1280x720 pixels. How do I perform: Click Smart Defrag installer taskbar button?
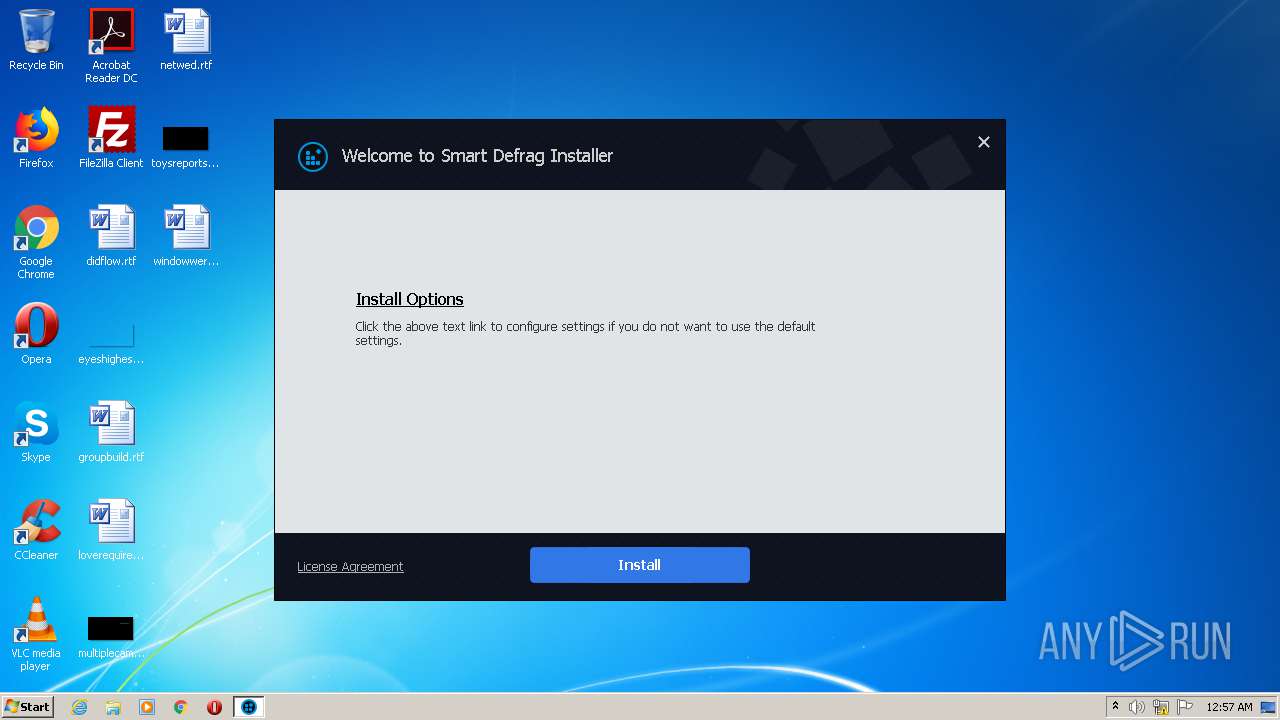(249, 707)
